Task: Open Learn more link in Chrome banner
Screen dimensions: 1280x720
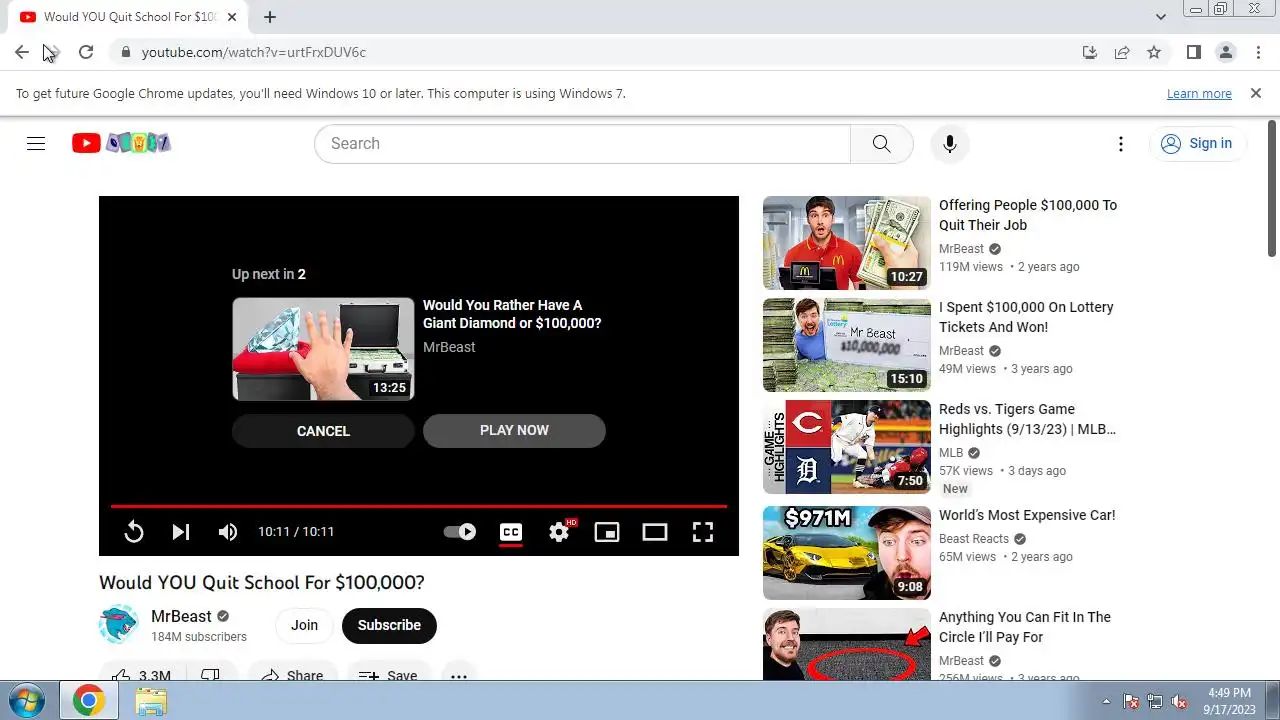Action: tap(1199, 93)
